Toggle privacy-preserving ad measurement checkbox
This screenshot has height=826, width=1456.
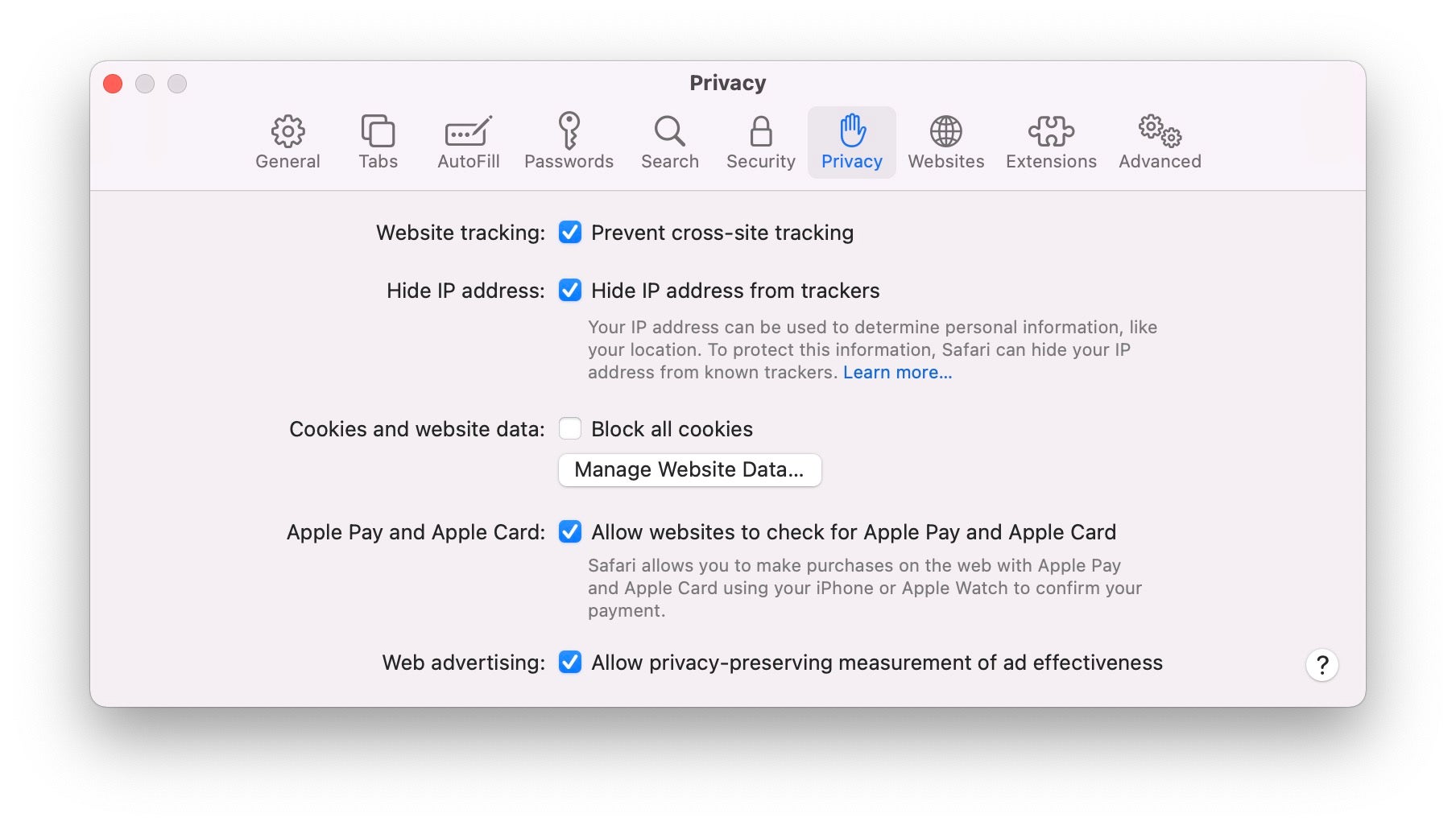click(x=570, y=663)
